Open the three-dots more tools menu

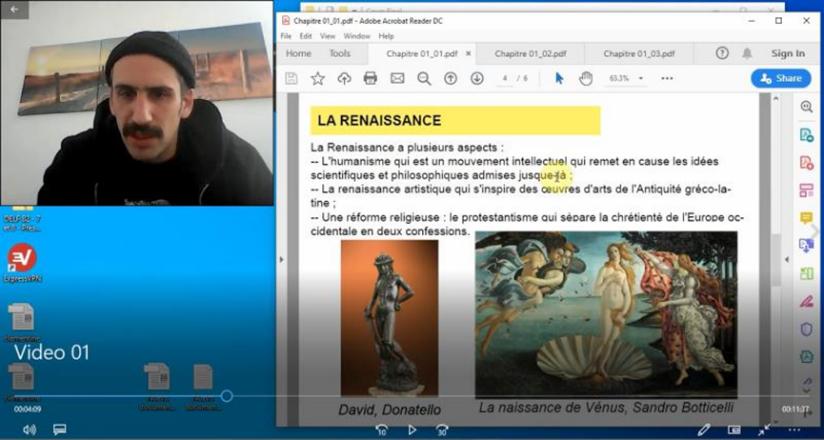coord(667,78)
